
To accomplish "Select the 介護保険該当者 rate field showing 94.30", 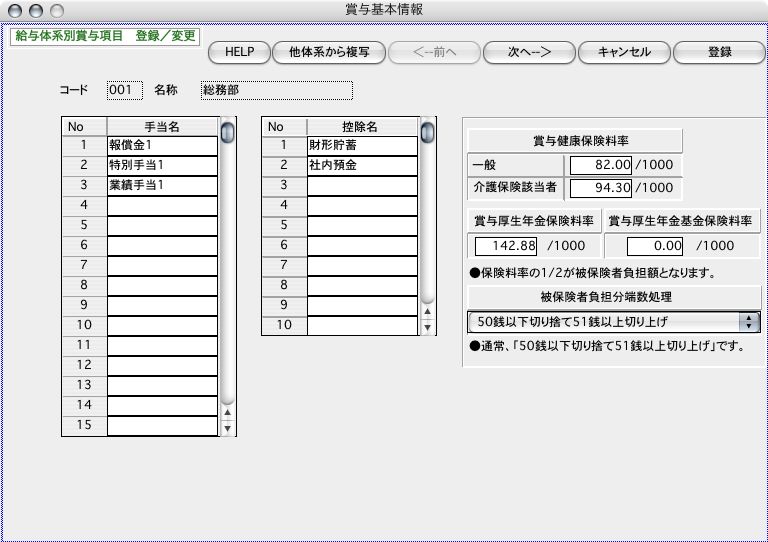I will point(602,187).
